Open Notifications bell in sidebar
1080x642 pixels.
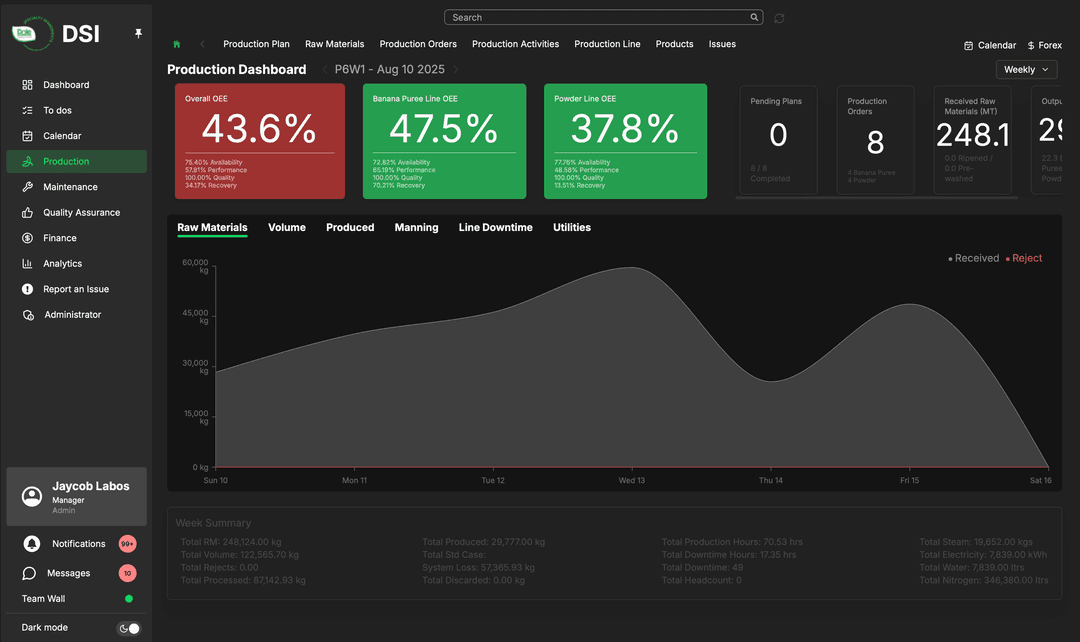click(32, 544)
